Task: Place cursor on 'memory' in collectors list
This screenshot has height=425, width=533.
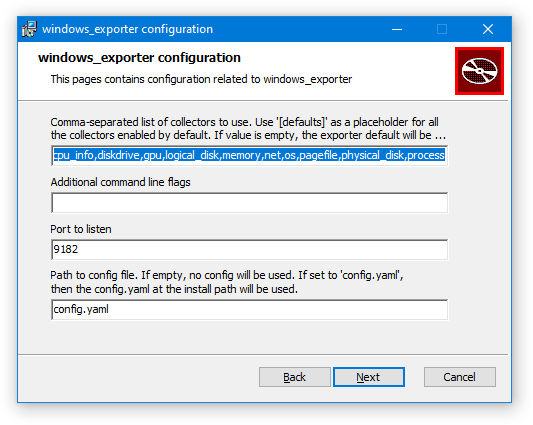Action: [x=241, y=155]
